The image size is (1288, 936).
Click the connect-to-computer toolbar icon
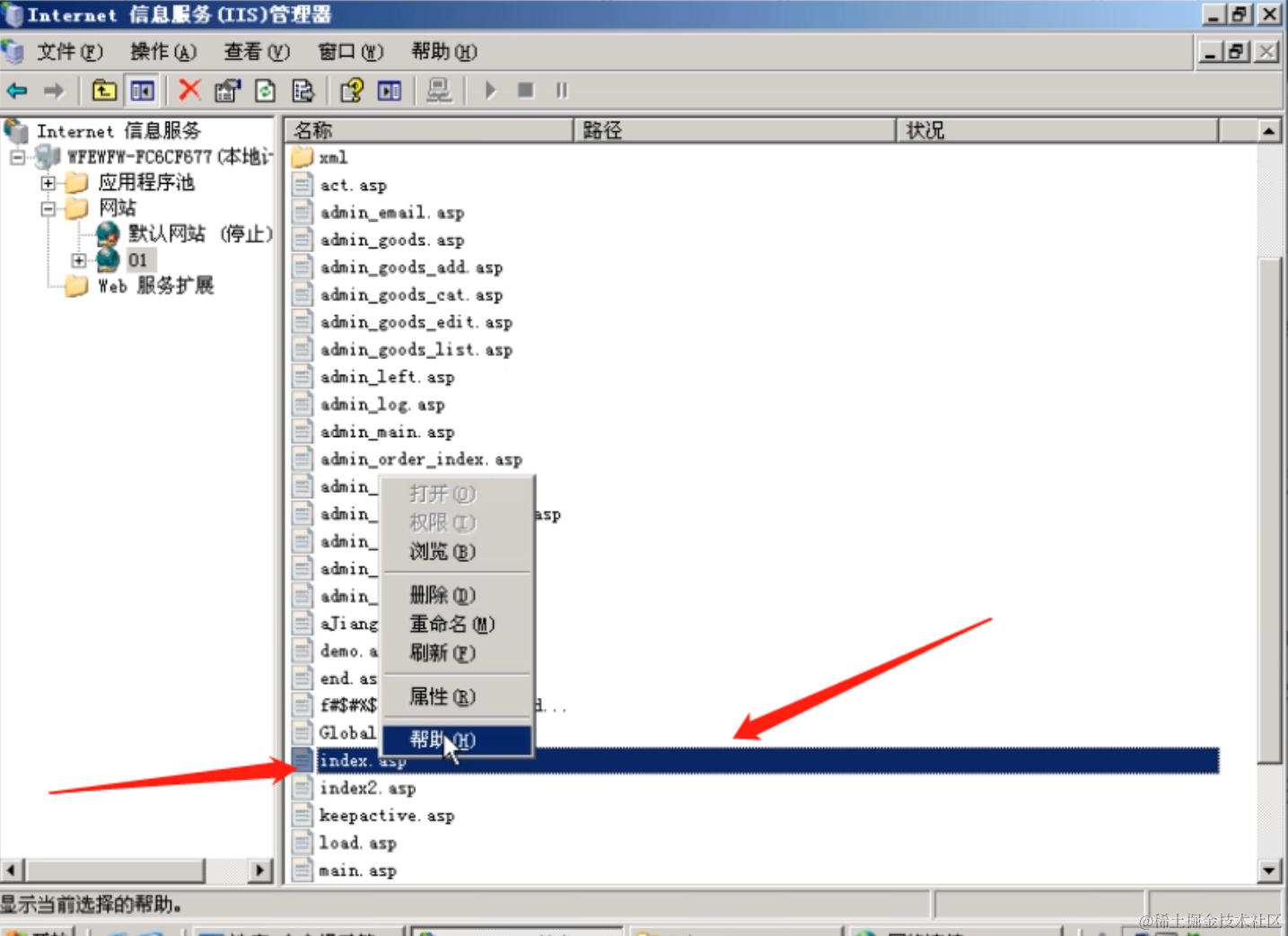pyautogui.click(x=439, y=91)
